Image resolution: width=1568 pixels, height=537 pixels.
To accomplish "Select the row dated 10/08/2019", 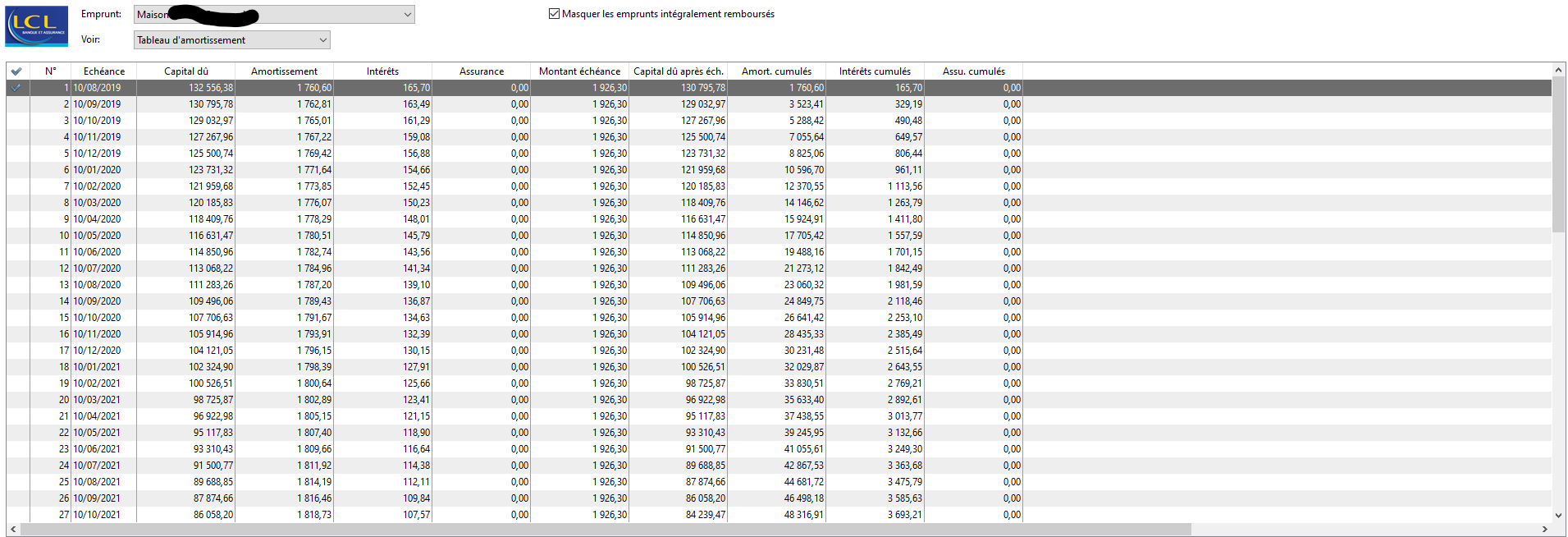I will (779, 88).
